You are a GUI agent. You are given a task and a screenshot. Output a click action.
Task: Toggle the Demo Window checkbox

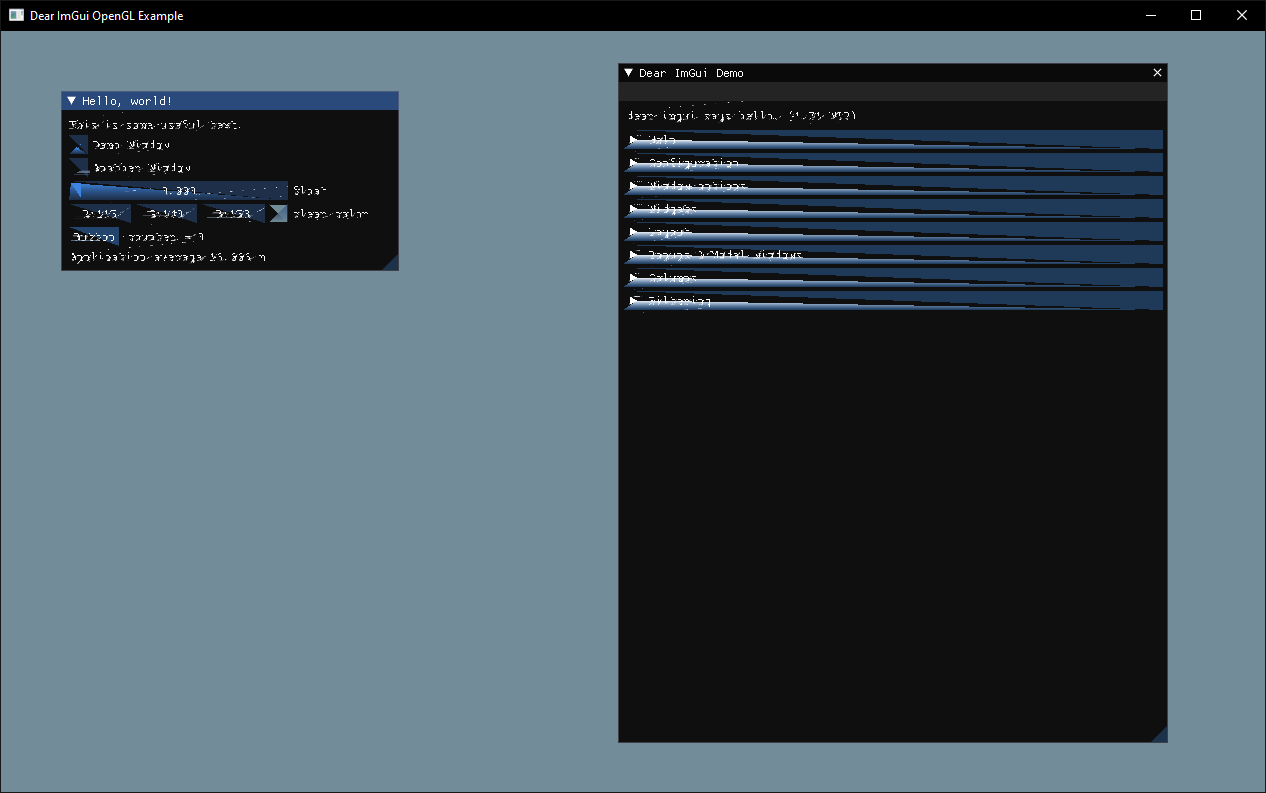[x=79, y=144]
